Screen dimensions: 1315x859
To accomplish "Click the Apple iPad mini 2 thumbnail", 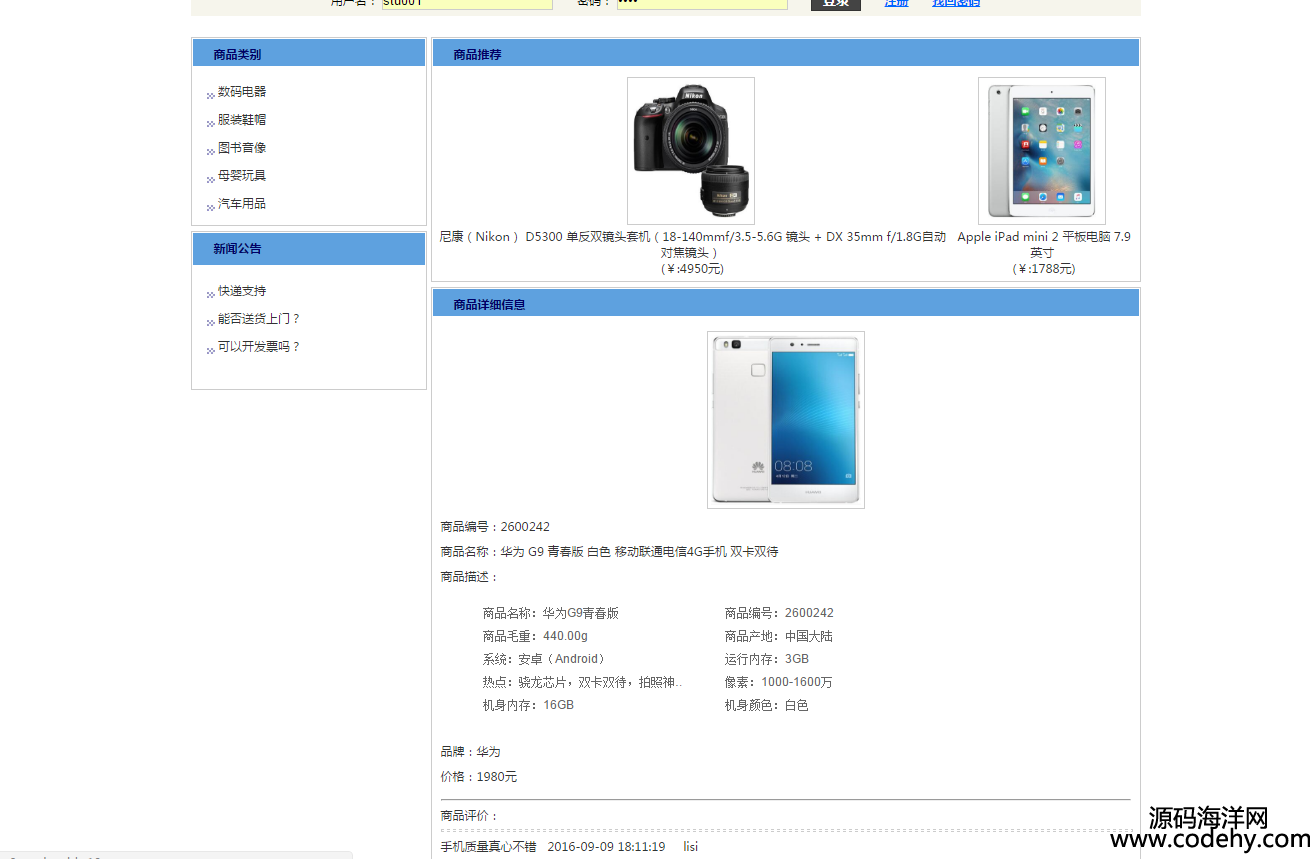I will click(x=1042, y=151).
